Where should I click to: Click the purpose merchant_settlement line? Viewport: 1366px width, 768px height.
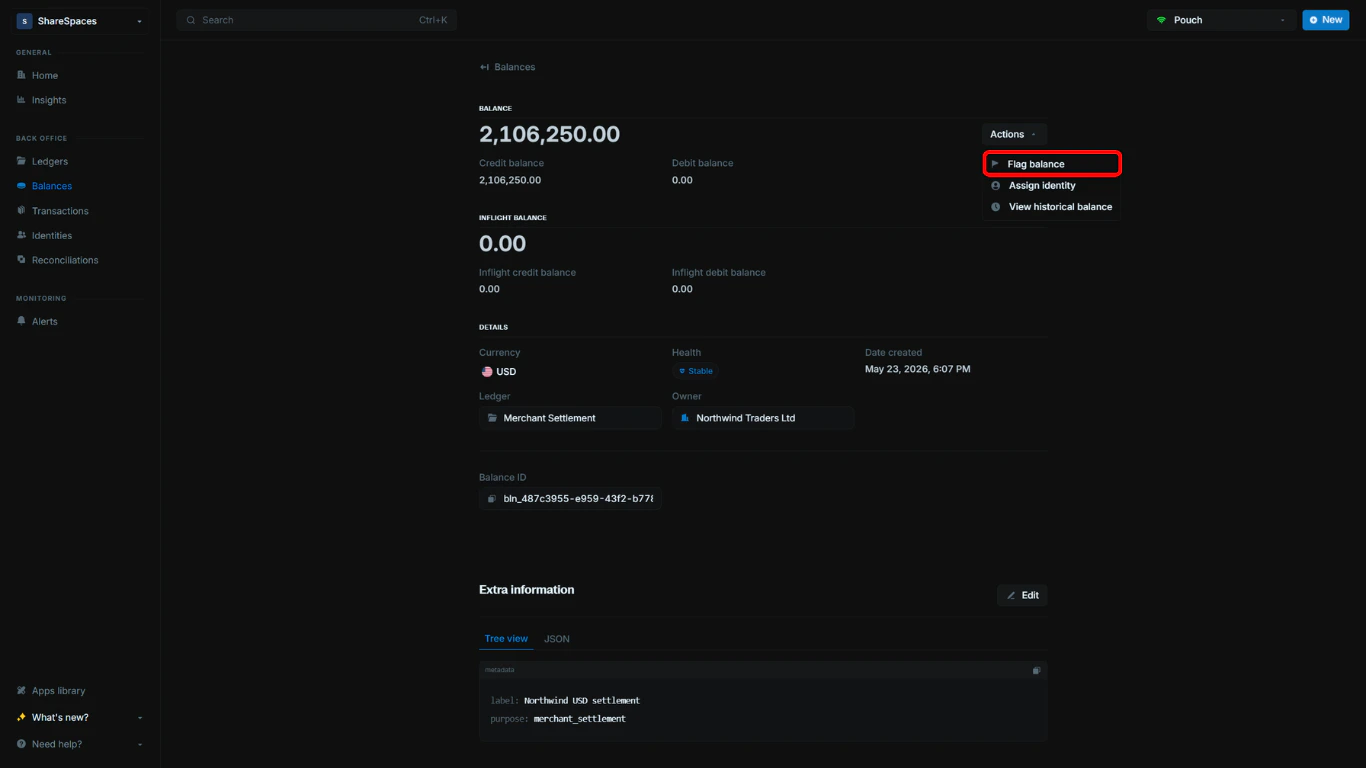coord(558,719)
